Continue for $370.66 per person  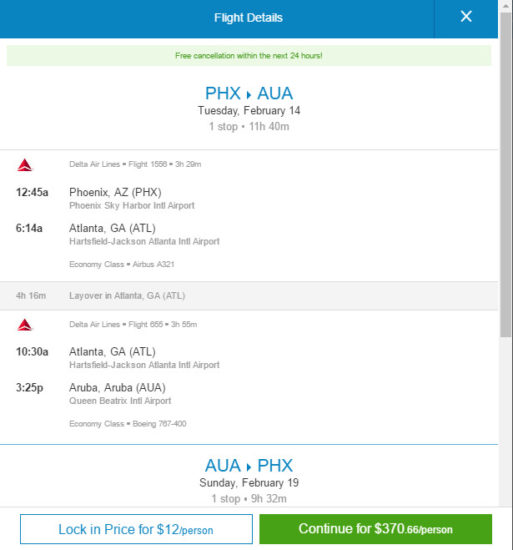(x=376, y=529)
